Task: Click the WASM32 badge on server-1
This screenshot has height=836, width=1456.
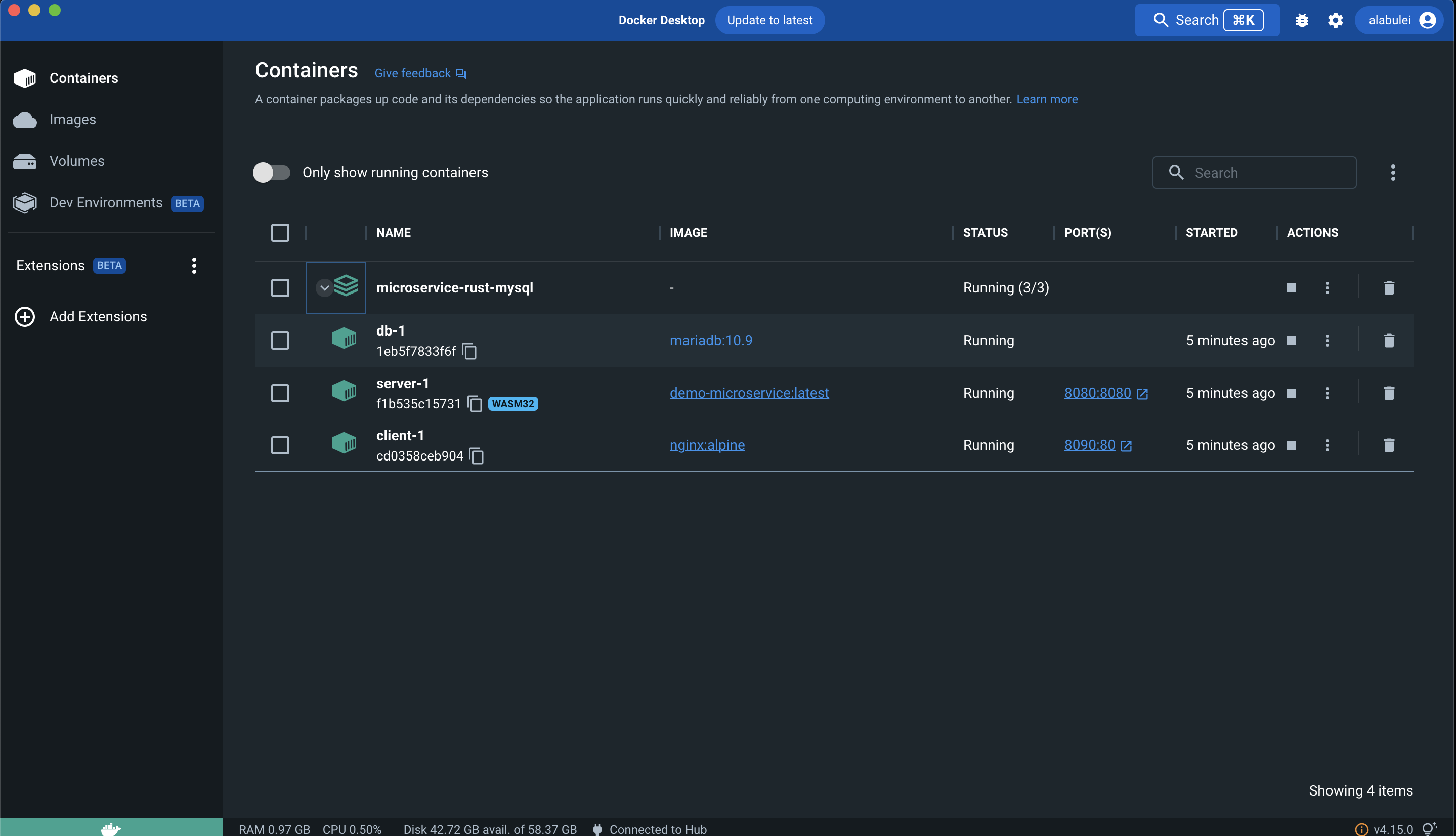Action: (x=512, y=404)
